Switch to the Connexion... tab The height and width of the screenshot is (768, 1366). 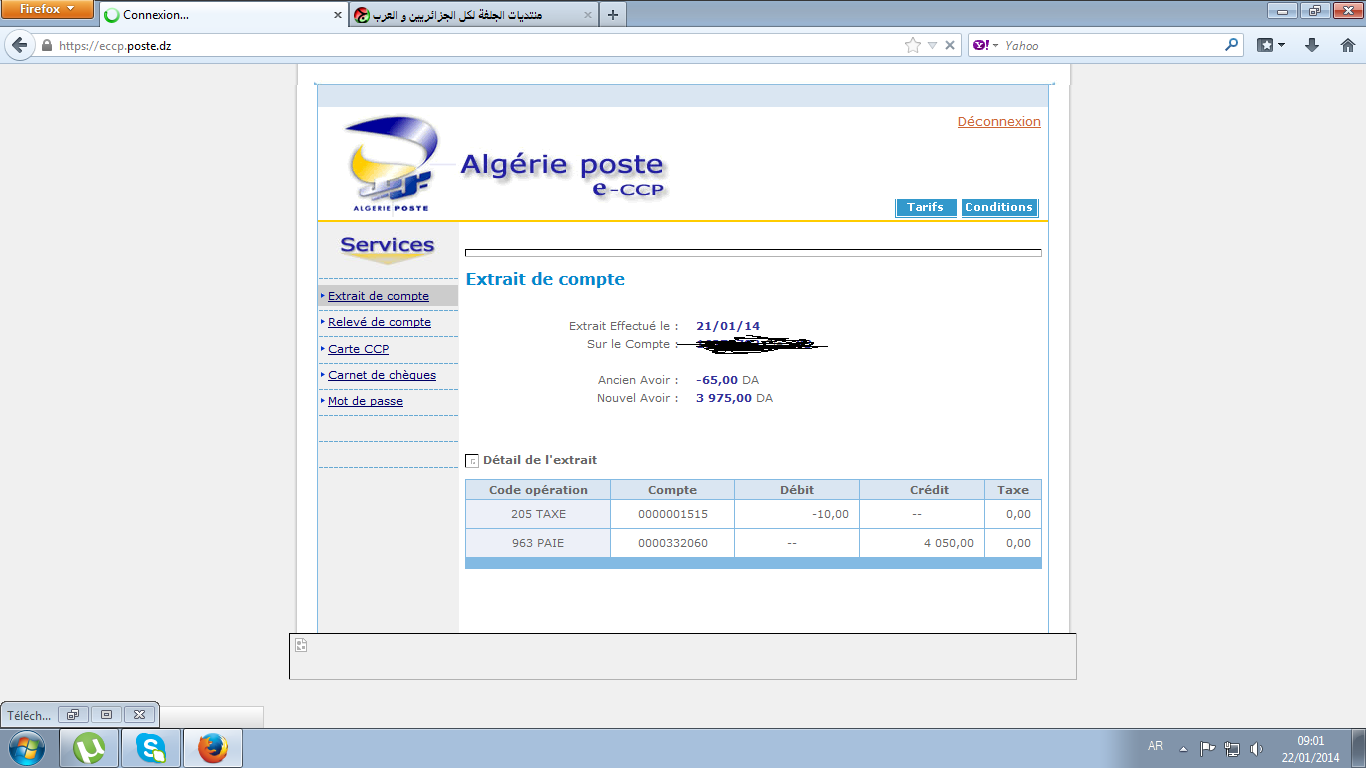coord(222,15)
